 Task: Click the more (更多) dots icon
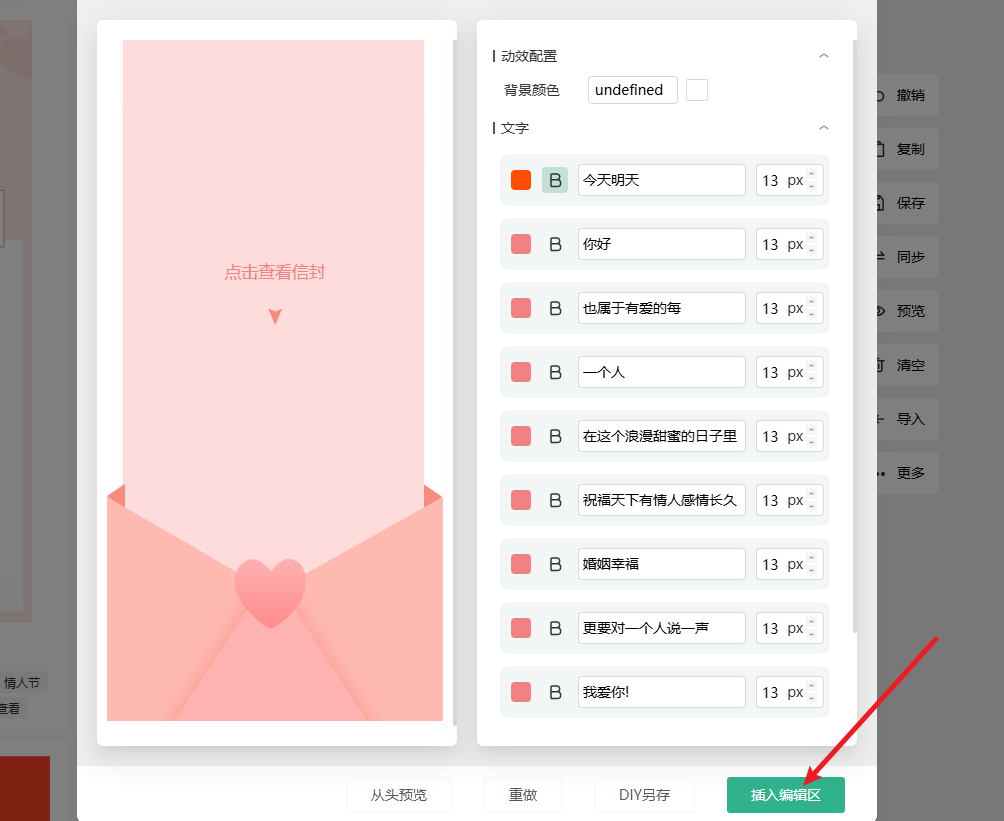point(881,473)
